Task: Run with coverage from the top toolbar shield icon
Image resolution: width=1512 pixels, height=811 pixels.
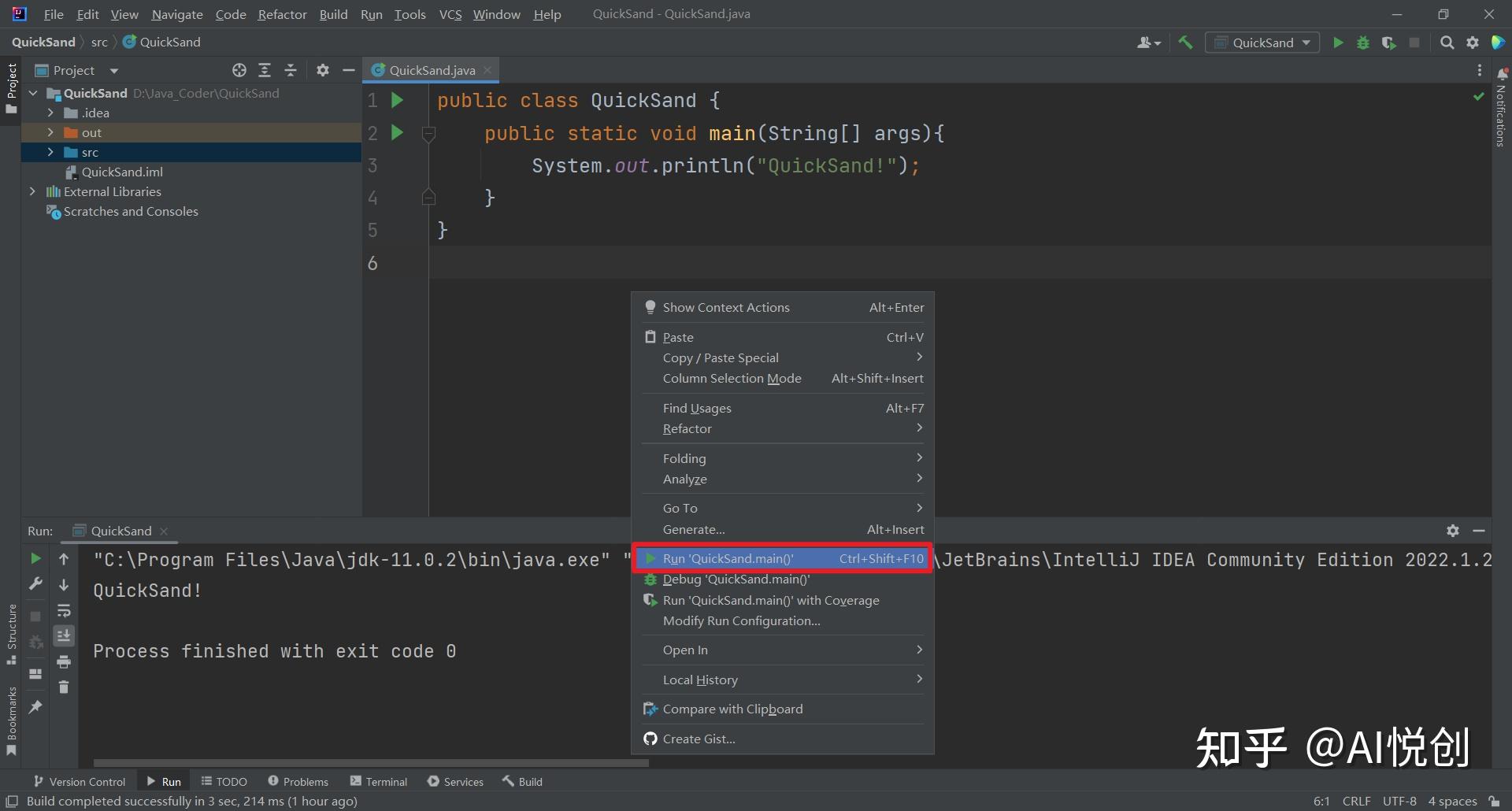Action: click(1388, 43)
